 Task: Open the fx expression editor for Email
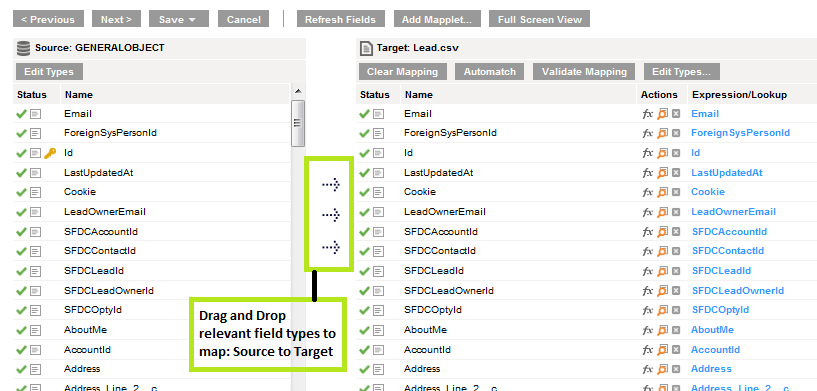tap(648, 114)
